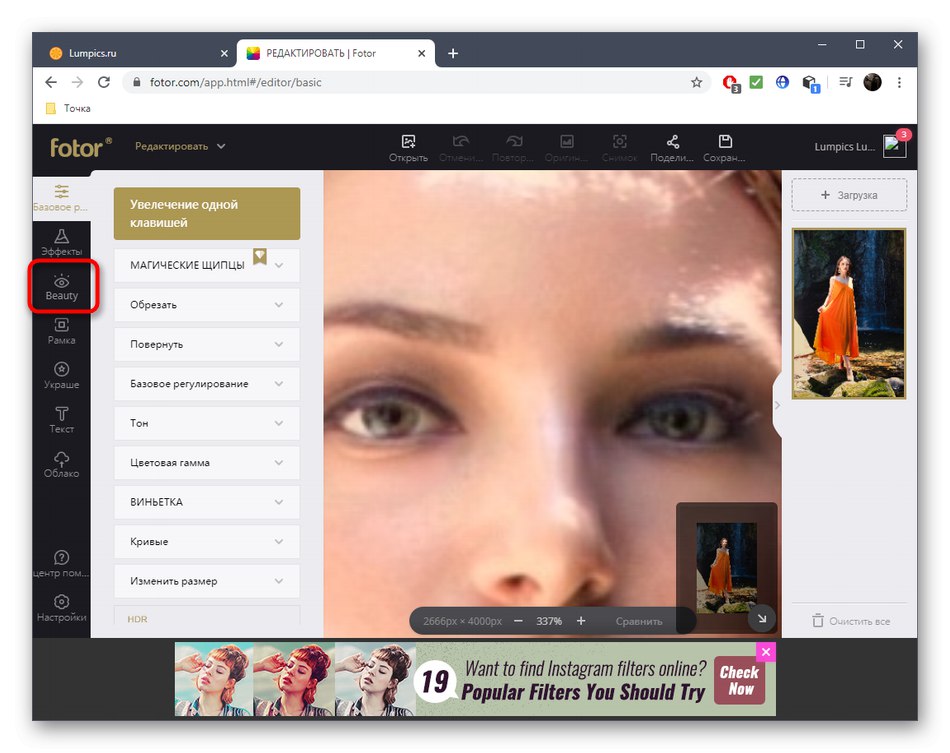Click the Увеличение одной клавишей button
The height and width of the screenshot is (753, 950).
click(x=207, y=213)
